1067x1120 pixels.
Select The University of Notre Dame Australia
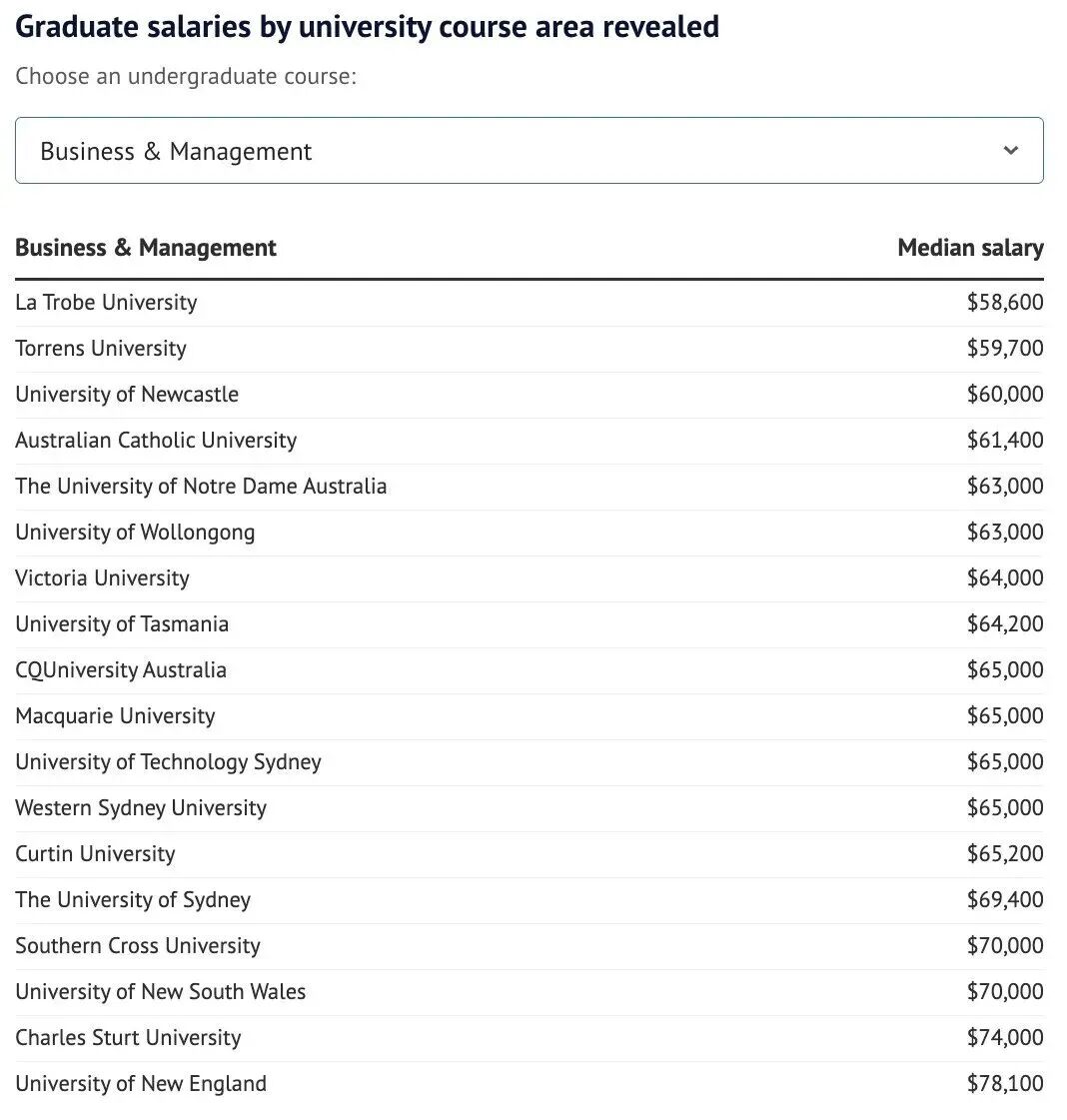click(x=201, y=487)
